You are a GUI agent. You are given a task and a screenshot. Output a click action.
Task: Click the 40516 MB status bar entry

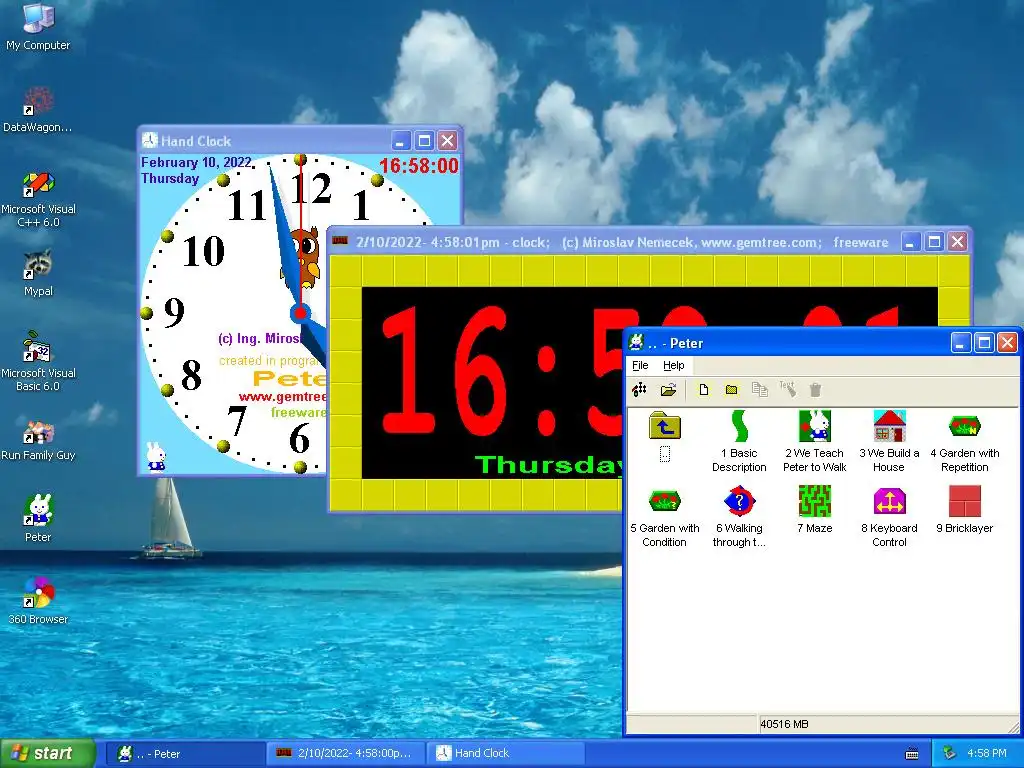(784, 724)
